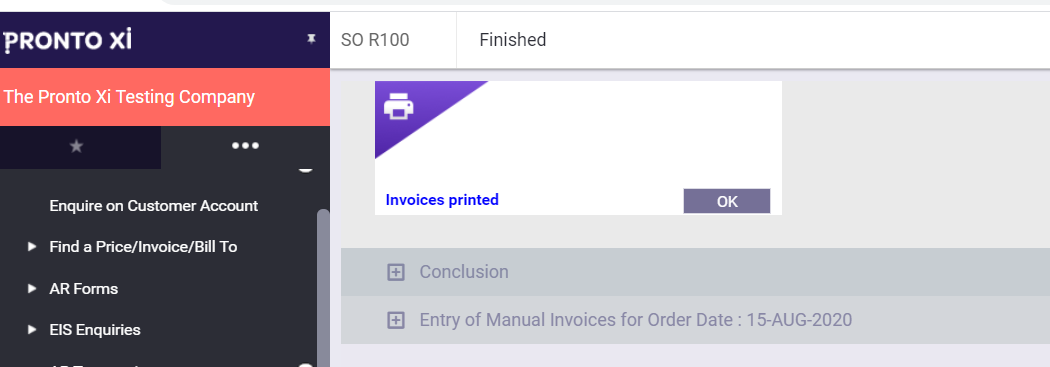Click the sidebar vertical scrollbar
Screen dimensions: 1050x367
tap(323, 288)
